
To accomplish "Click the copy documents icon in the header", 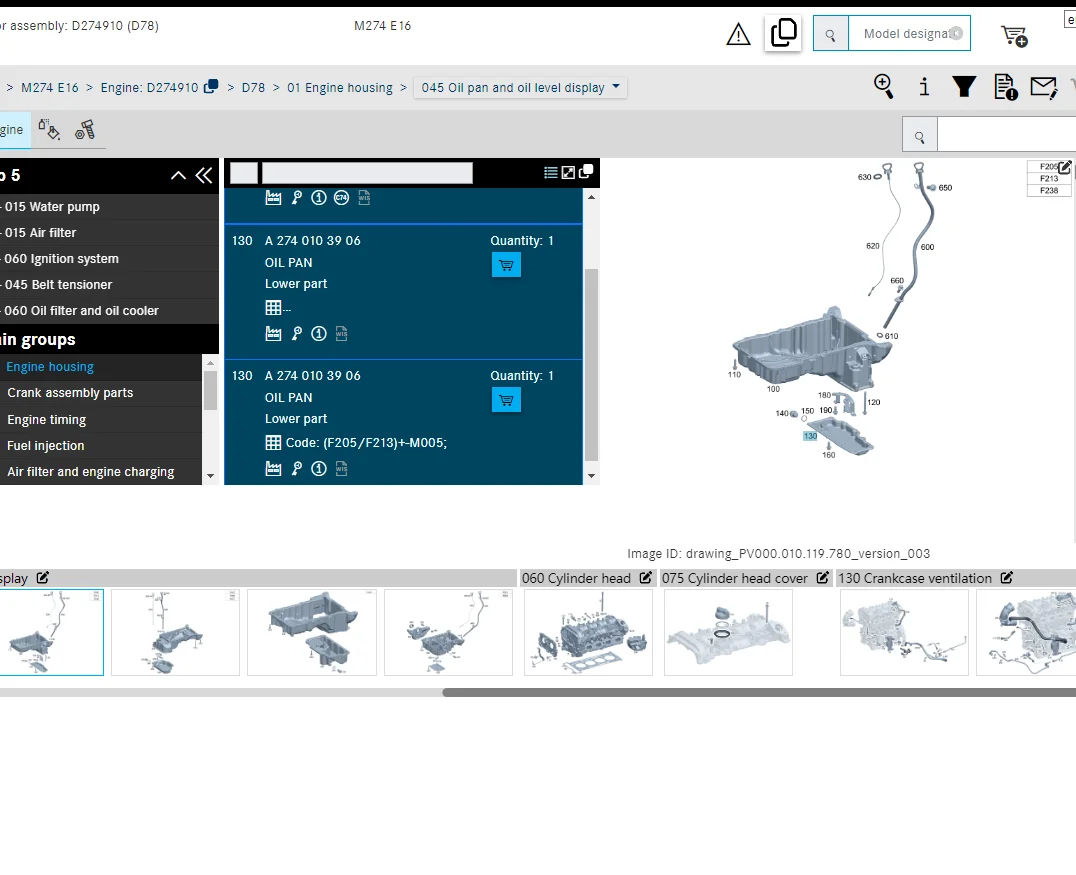I will (x=783, y=33).
